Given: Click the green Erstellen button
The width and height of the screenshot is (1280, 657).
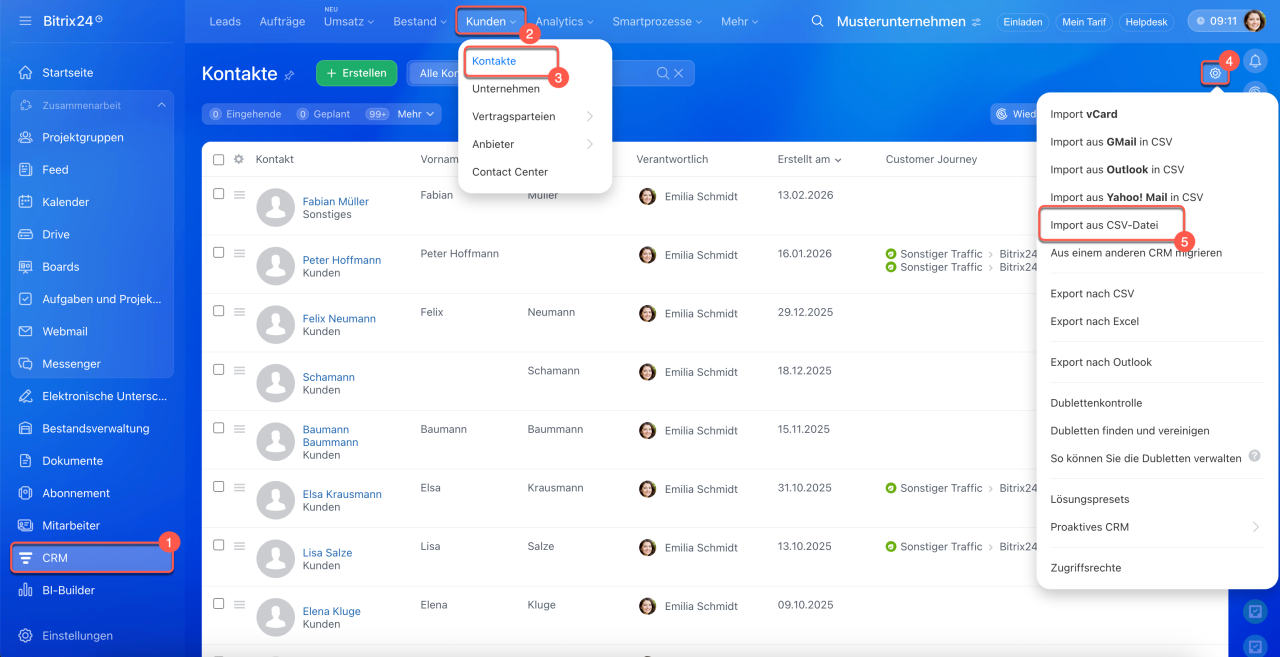Looking at the screenshot, I should 356,73.
